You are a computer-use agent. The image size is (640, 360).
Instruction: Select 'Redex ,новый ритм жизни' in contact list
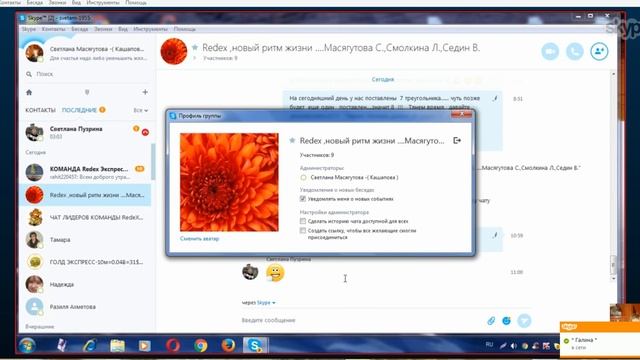(x=84, y=195)
